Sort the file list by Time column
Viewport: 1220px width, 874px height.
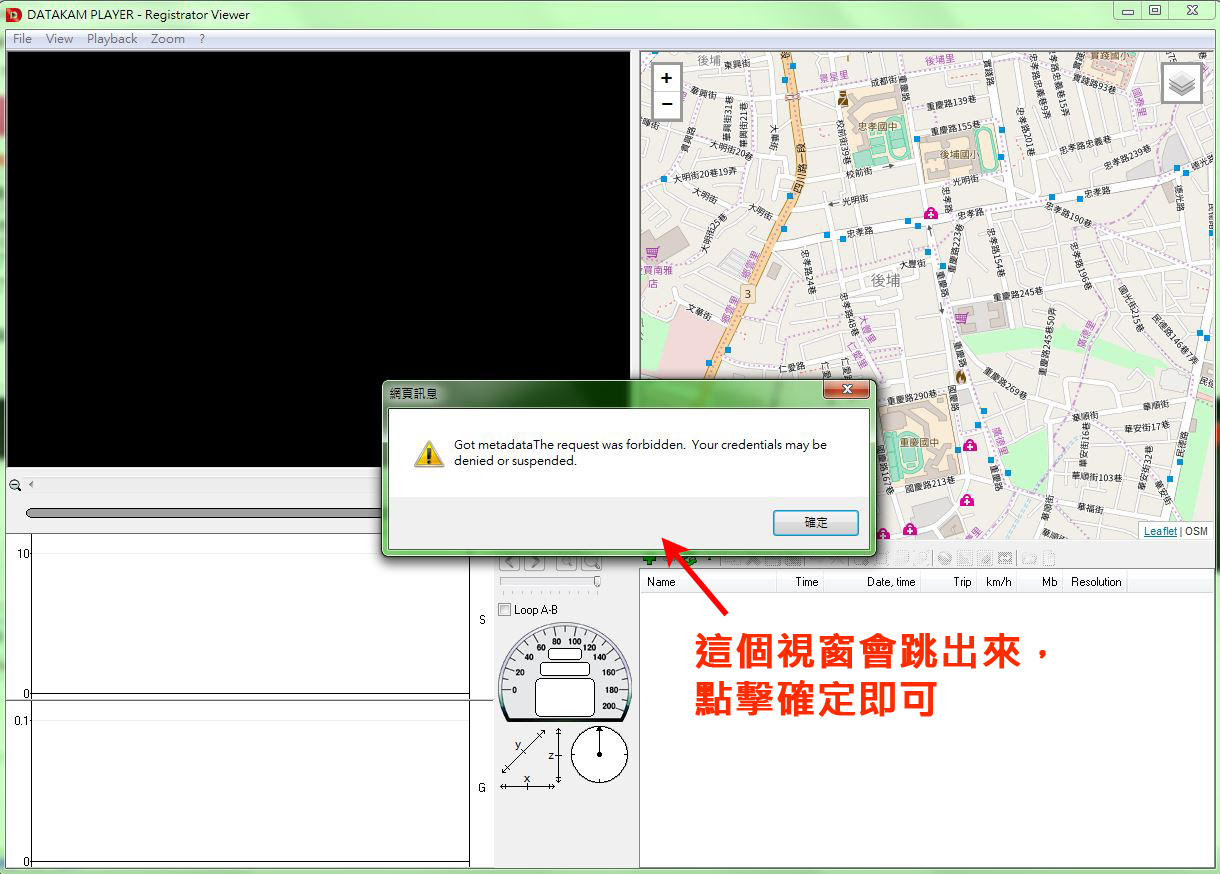coord(800,582)
